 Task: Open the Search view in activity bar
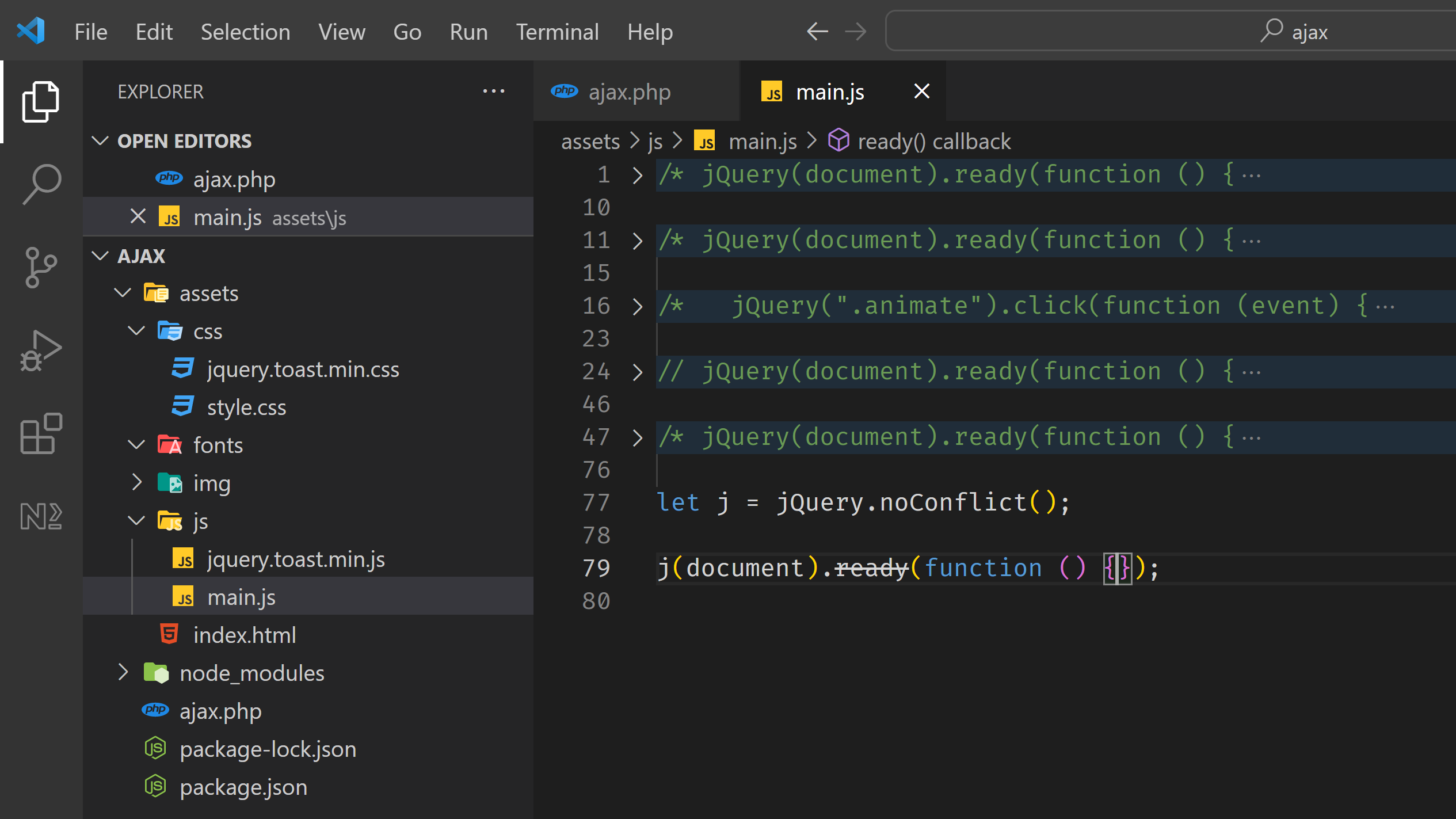click(x=41, y=184)
